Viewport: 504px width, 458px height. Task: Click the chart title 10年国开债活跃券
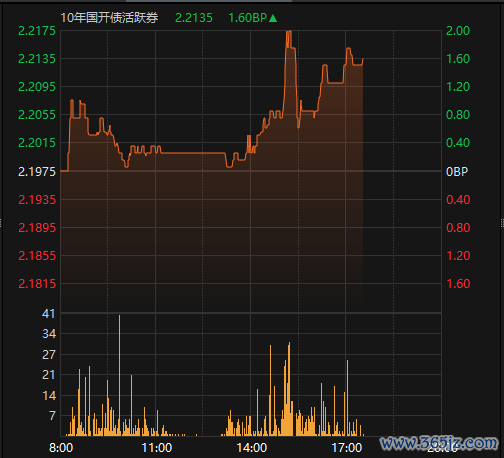point(109,18)
